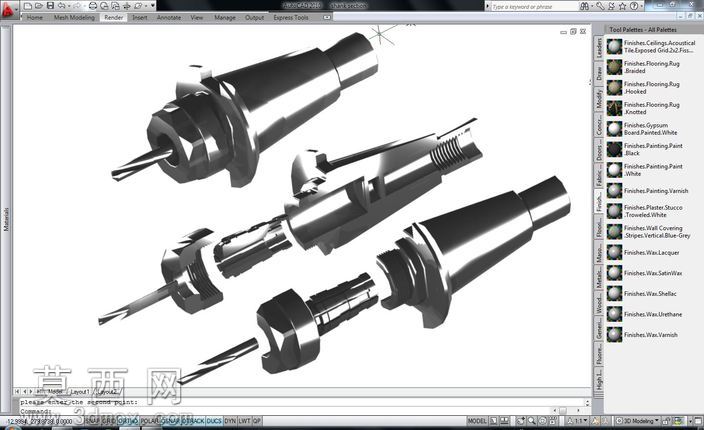Click the MODEL space button
This screenshot has height=430, width=704.
[477, 421]
